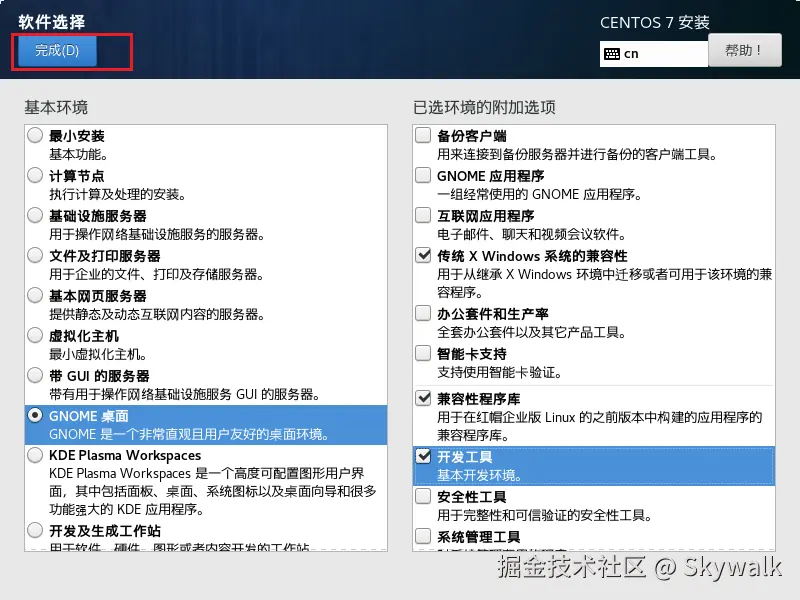Image resolution: width=800 pixels, height=600 pixels.
Task: Select 带 GUI 的服务器 radio button
Action: click(x=35, y=375)
